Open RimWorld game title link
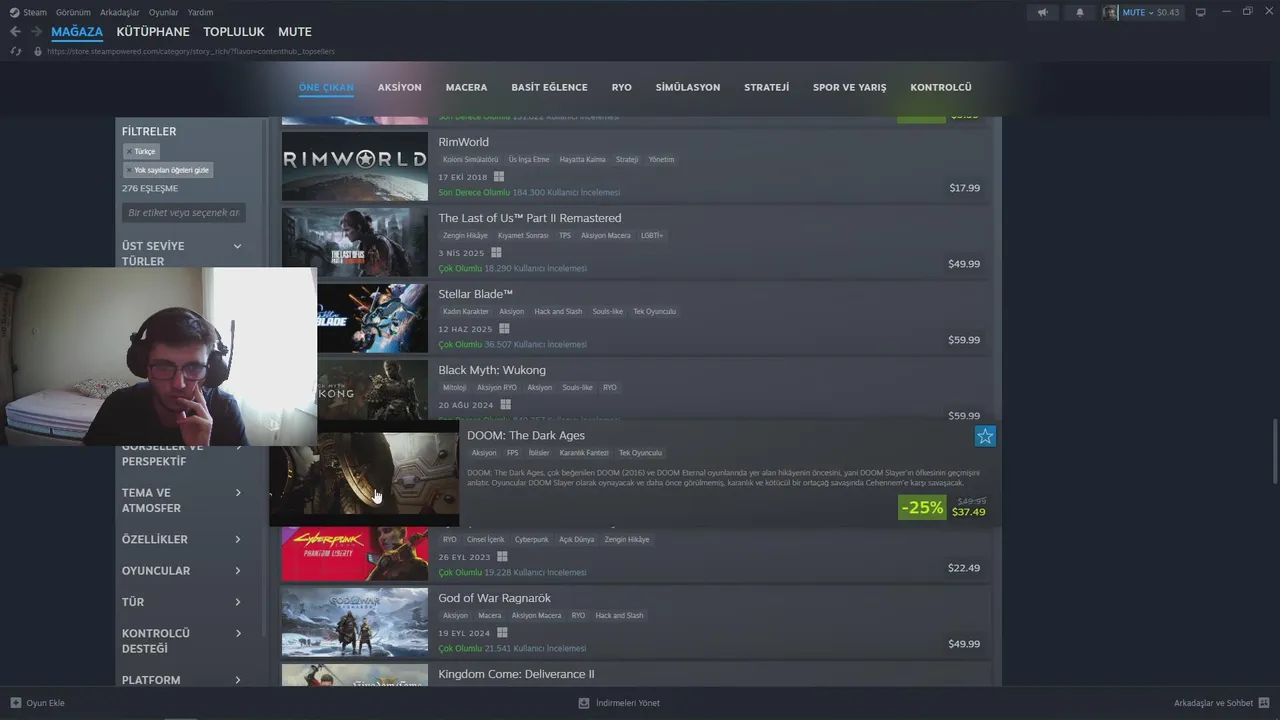The image size is (1280, 720). tap(463, 142)
